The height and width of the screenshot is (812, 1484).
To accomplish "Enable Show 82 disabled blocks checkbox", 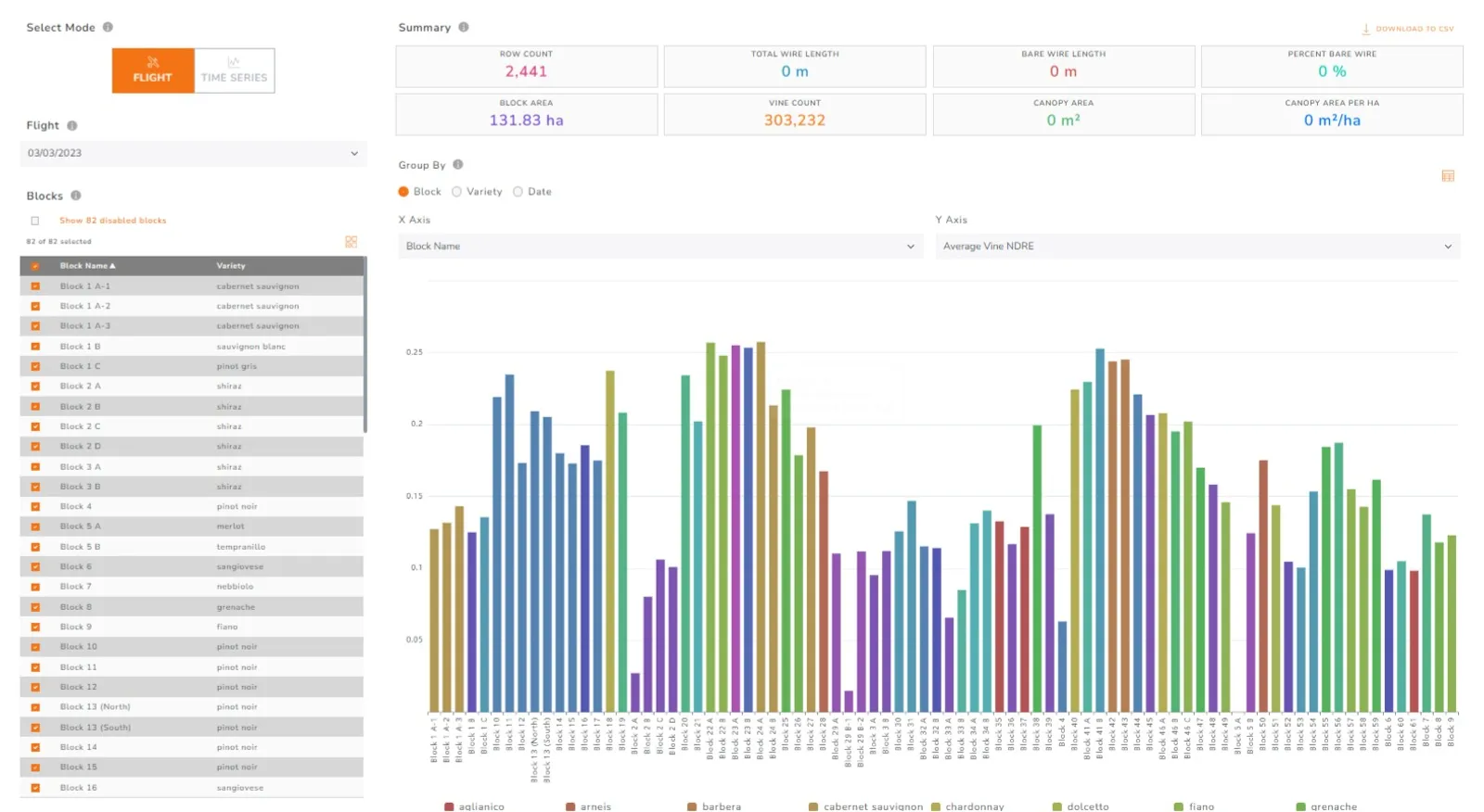I will coord(35,221).
